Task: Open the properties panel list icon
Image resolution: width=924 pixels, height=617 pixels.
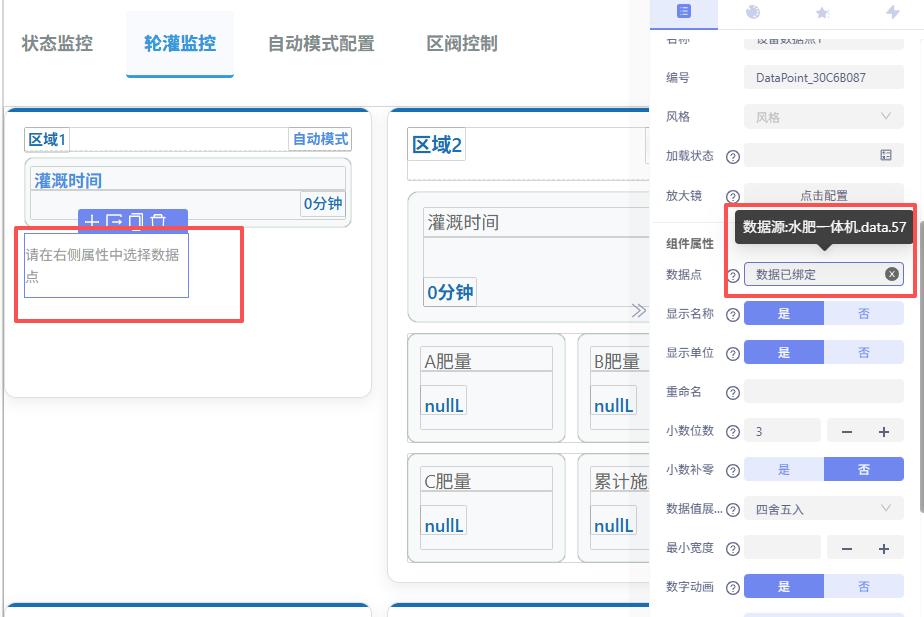Action: tap(683, 13)
